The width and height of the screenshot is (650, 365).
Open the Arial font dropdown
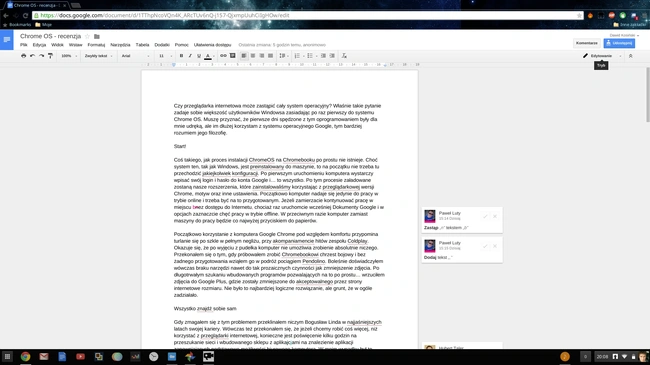[x=135, y=56]
